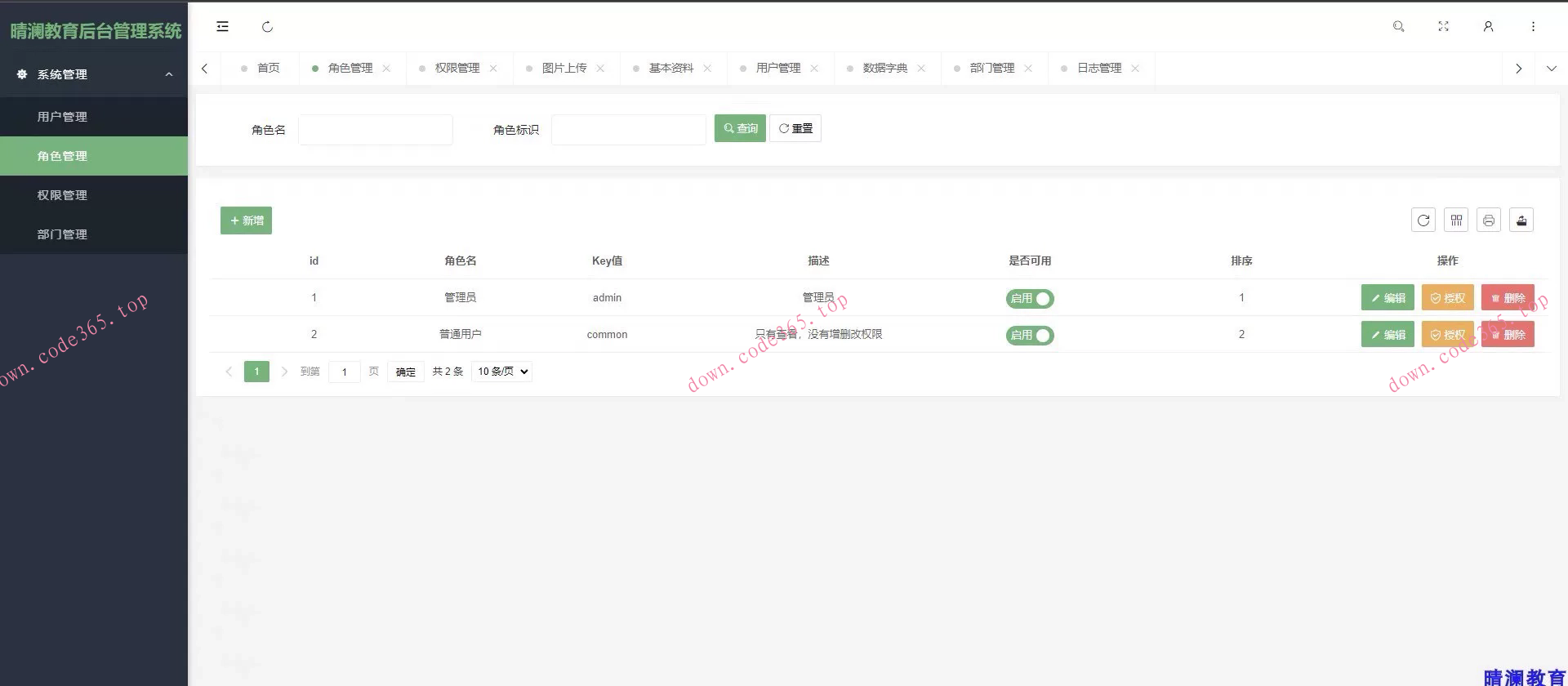Open 部门管理 in the sidebar
1568x686 pixels.
[x=94, y=234]
